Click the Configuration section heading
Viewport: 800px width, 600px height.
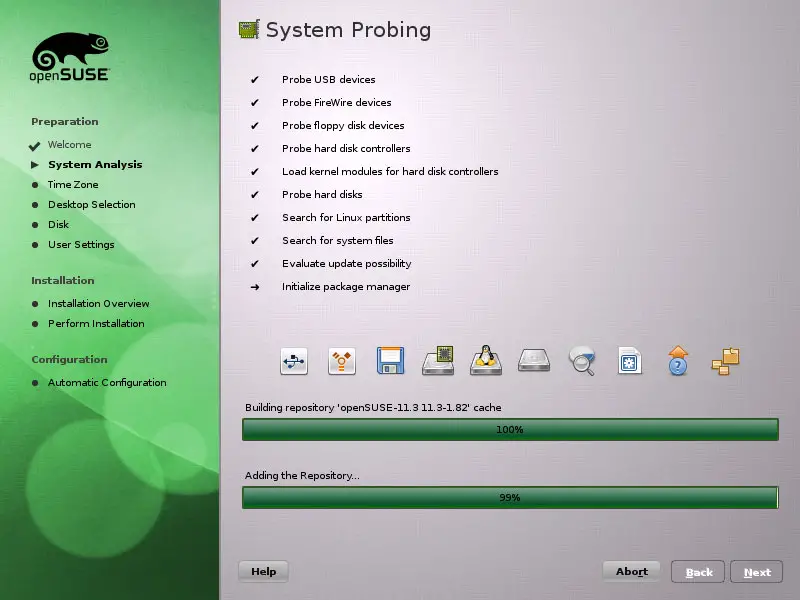(69, 359)
